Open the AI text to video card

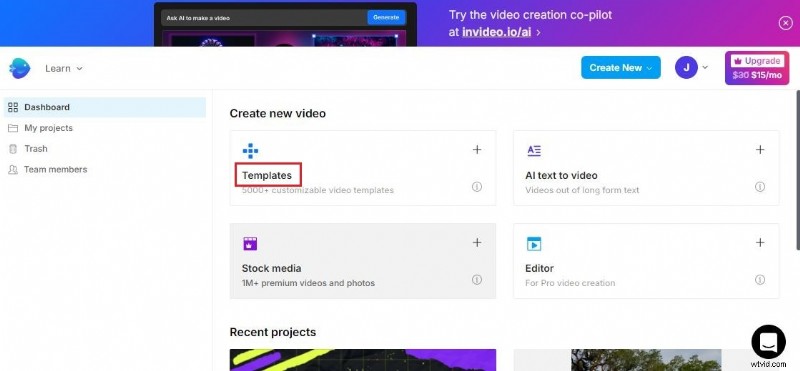pyautogui.click(x=646, y=168)
